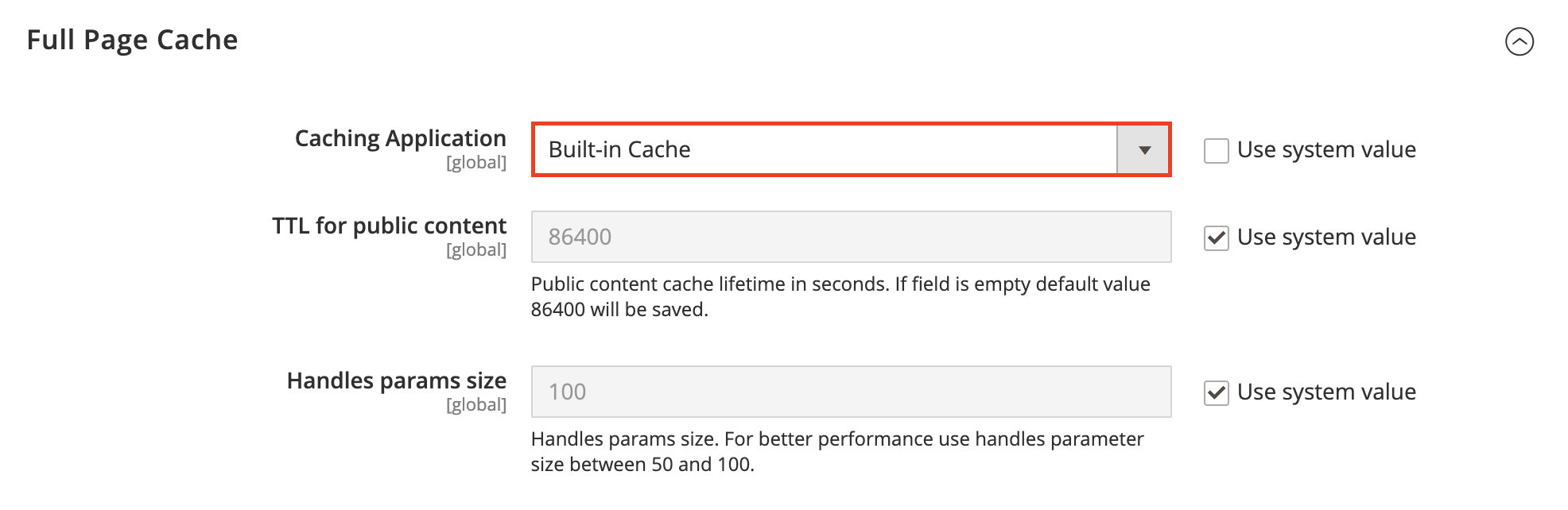Enable Use system value for Caching Application

tap(1216, 150)
